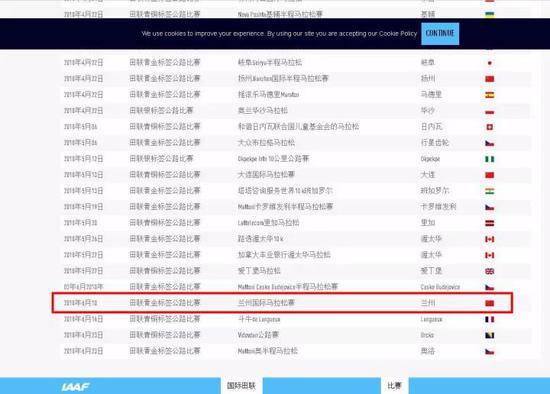Click Canada flag in 丰业银行渥太华马拉松 row
Screen dimensions: 550x394
tap(489, 255)
